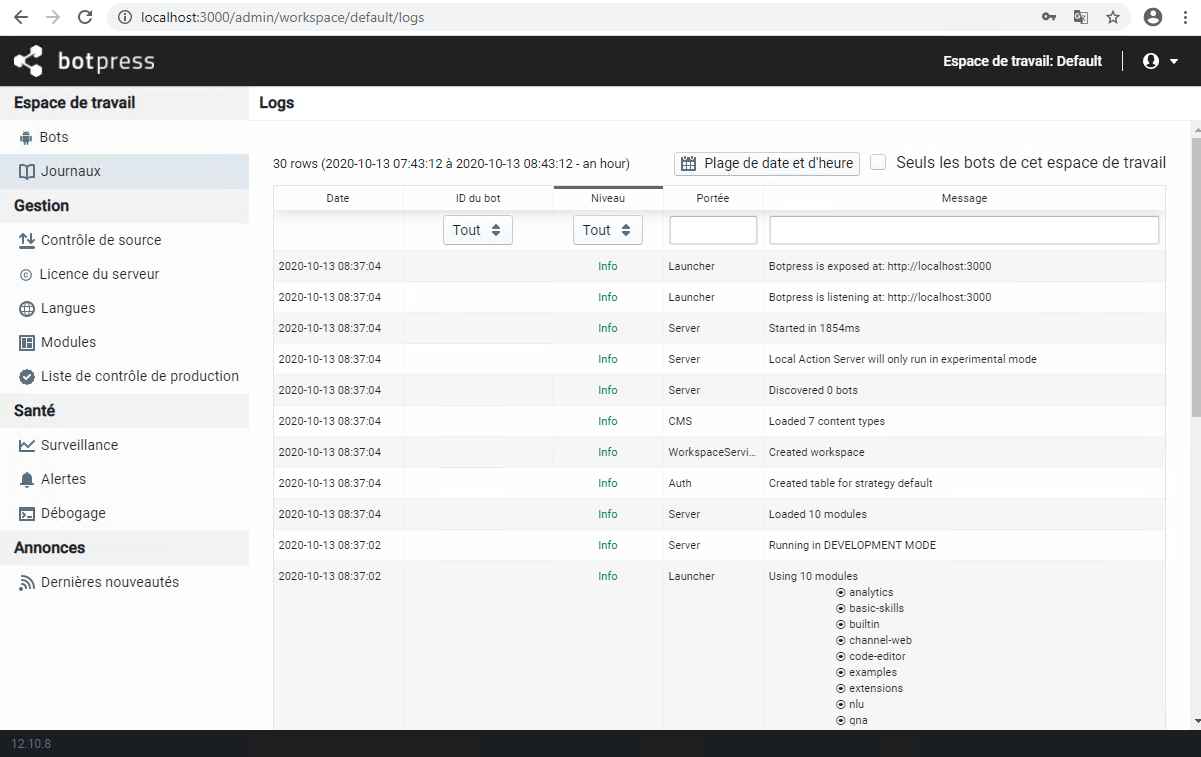Click Plage de date et d'heure button

pos(767,163)
